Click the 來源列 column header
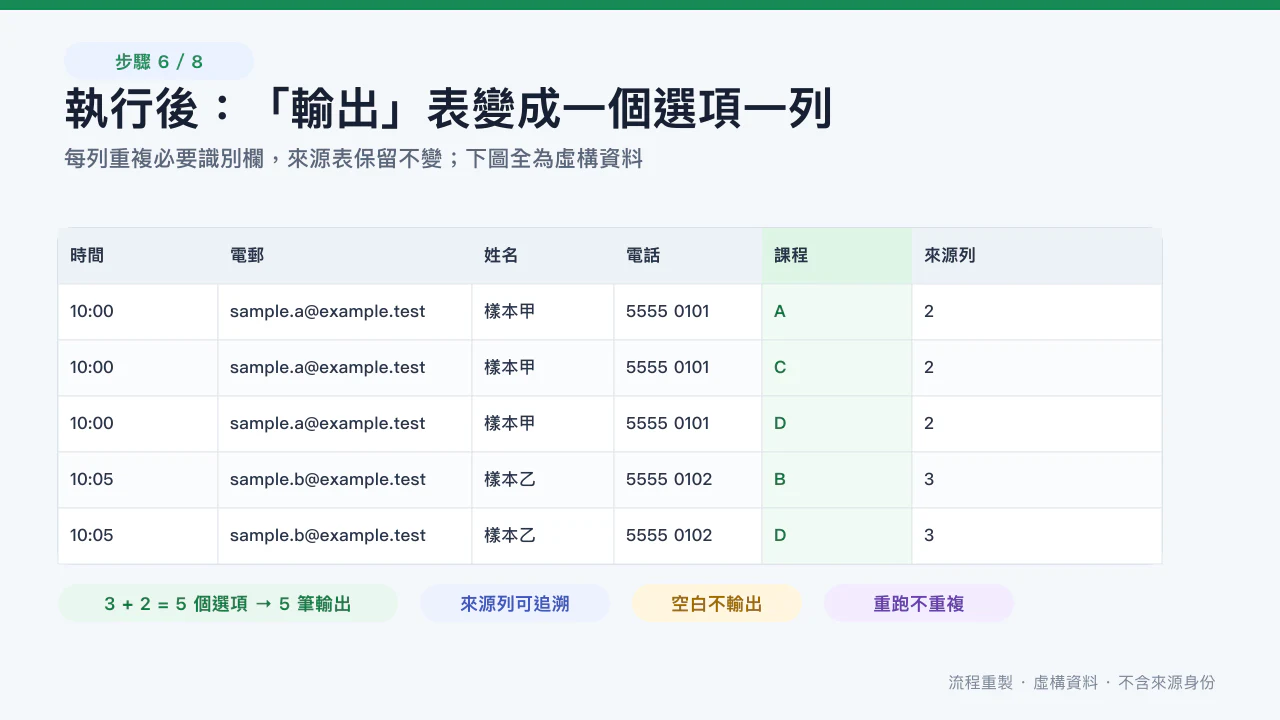This screenshot has height=720, width=1280. tap(1037, 256)
